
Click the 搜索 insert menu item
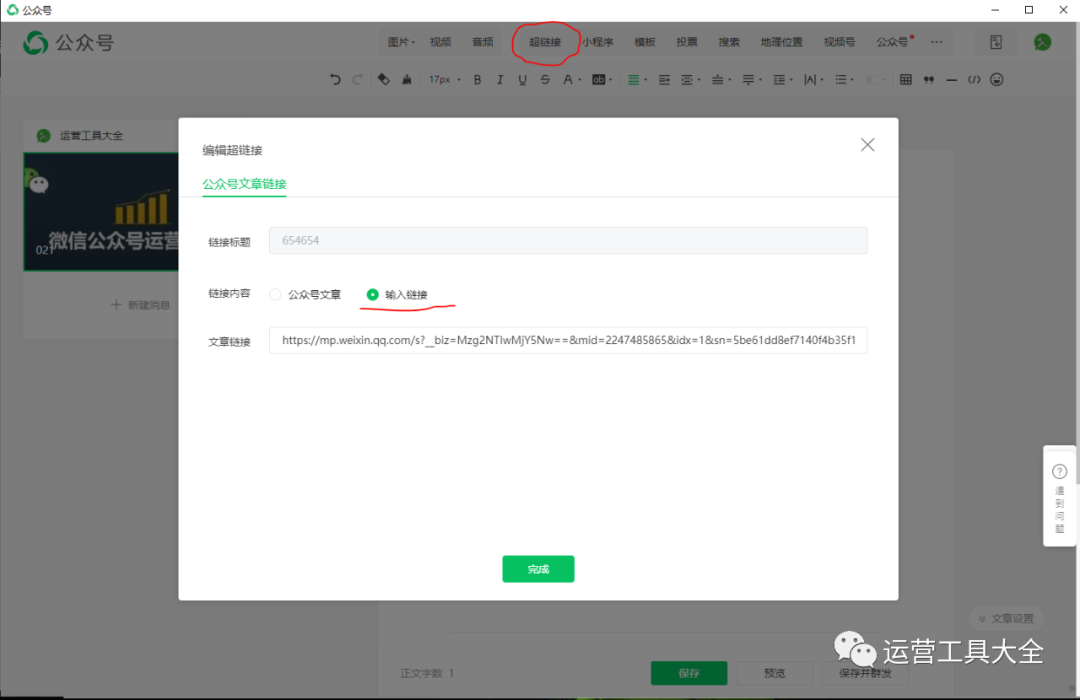tap(729, 42)
